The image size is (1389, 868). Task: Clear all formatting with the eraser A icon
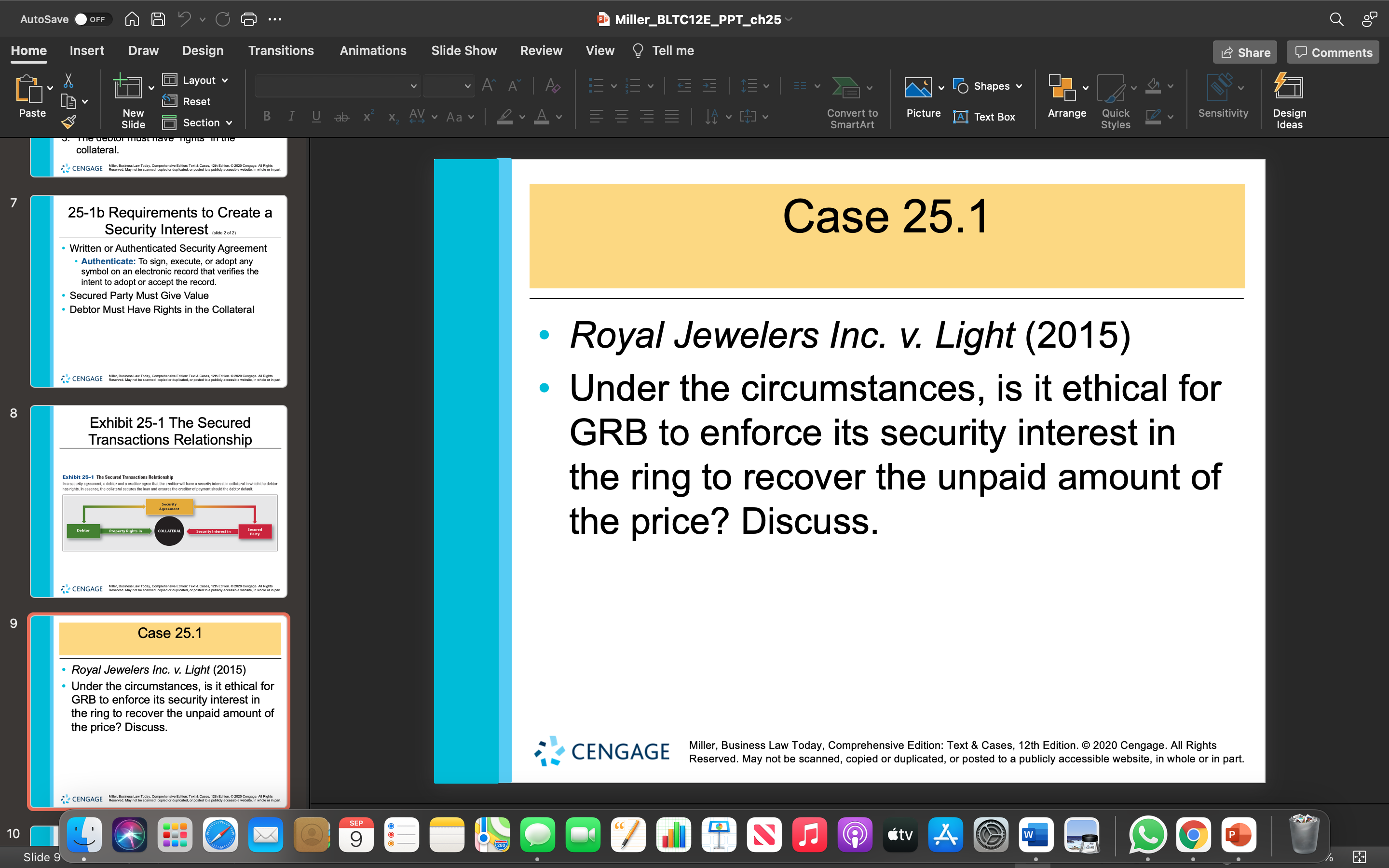(552, 85)
